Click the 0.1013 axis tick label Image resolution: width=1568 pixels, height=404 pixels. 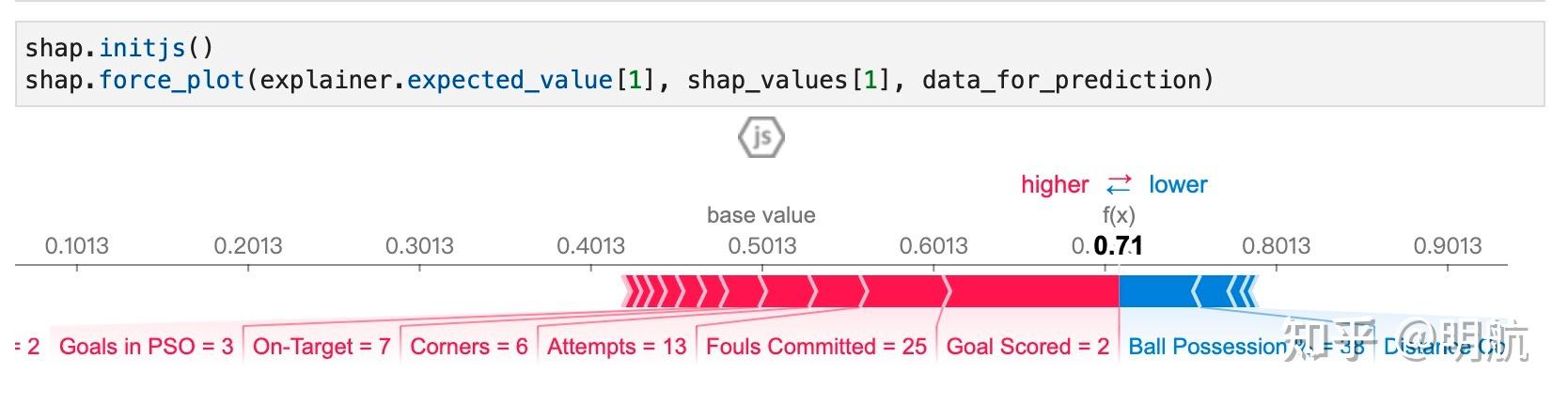(x=77, y=246)
